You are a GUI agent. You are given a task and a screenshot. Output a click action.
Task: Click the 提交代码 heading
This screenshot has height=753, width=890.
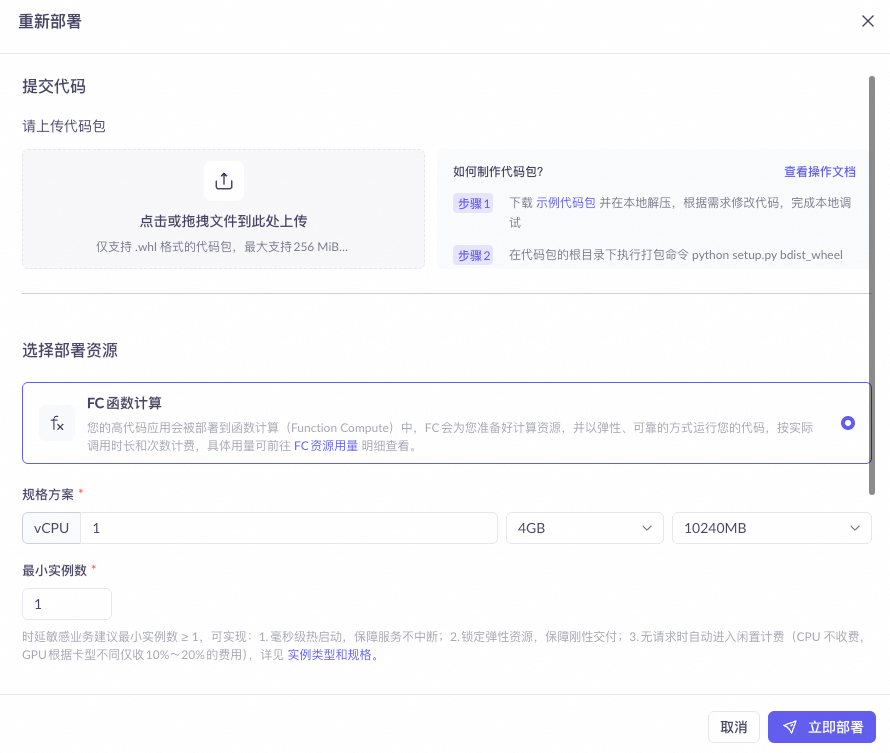(x=54, y=86)
